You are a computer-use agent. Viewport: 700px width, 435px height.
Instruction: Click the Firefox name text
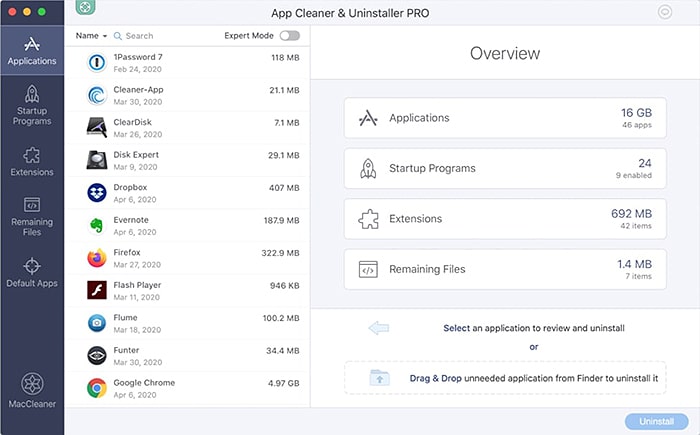click(x=127, y=253)
